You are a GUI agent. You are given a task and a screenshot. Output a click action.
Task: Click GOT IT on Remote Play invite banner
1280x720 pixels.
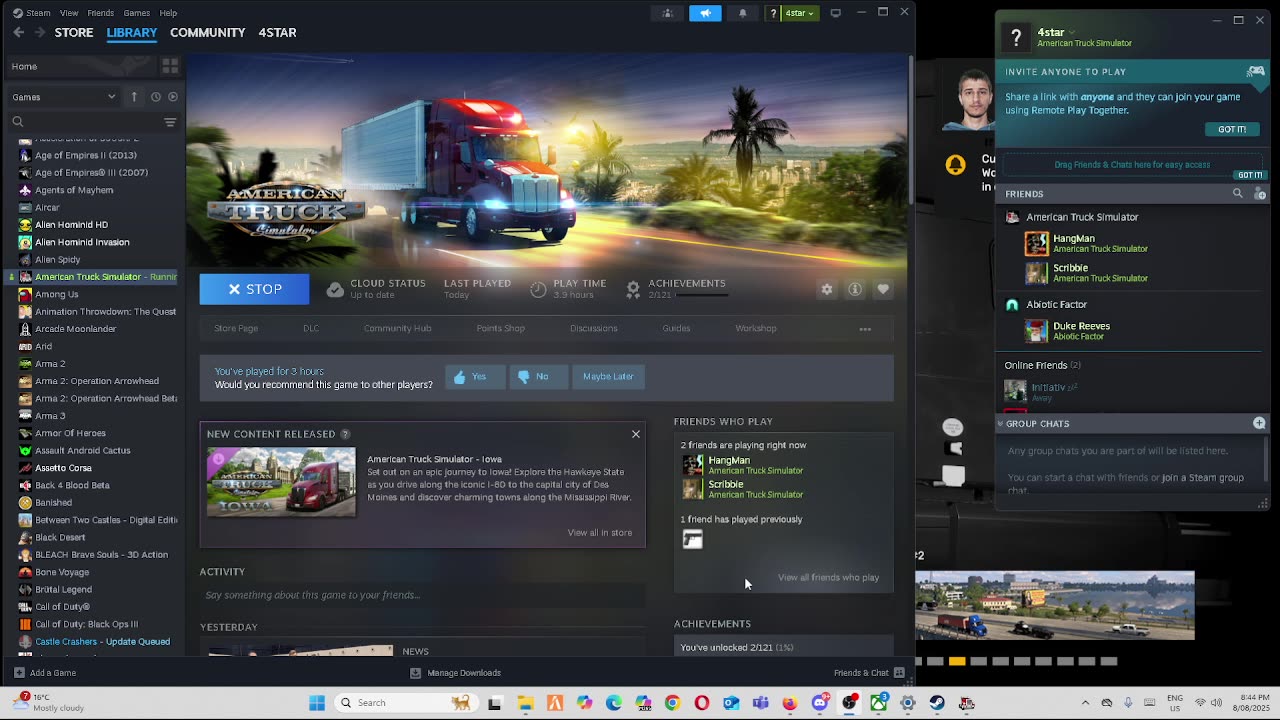(x=1232, y=129)
